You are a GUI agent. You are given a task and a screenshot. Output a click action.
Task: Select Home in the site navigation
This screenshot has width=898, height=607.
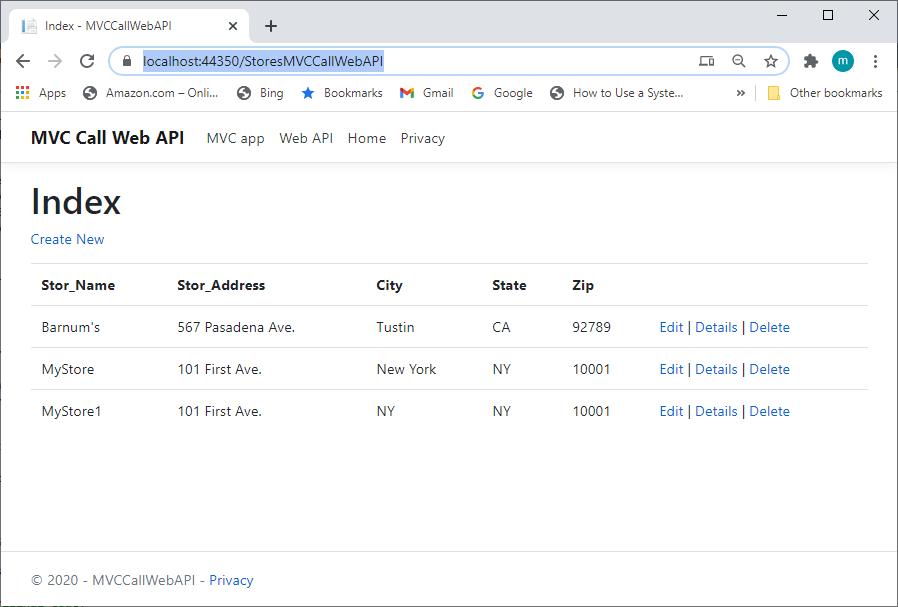coord(366,138)
